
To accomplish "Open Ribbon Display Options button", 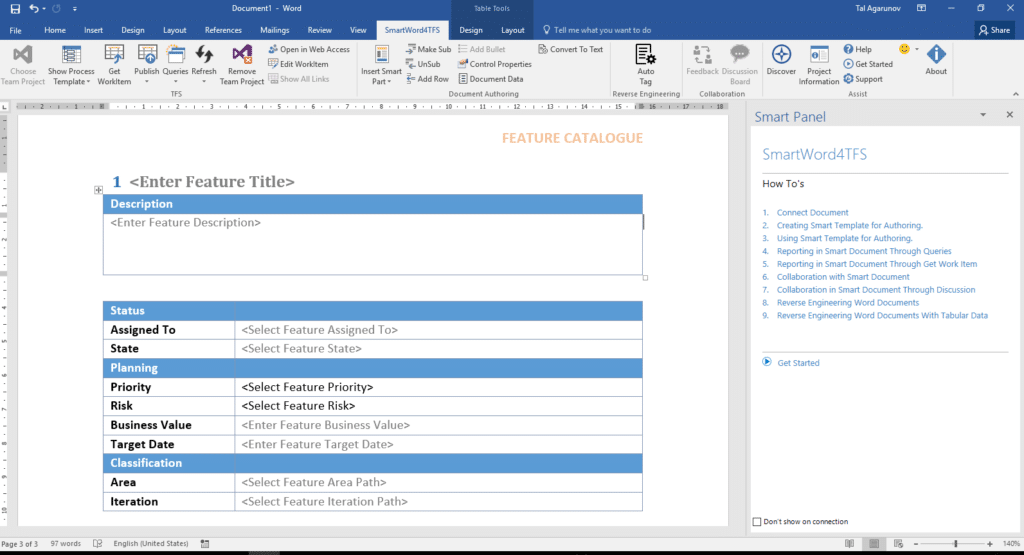I will pos(921,8).
